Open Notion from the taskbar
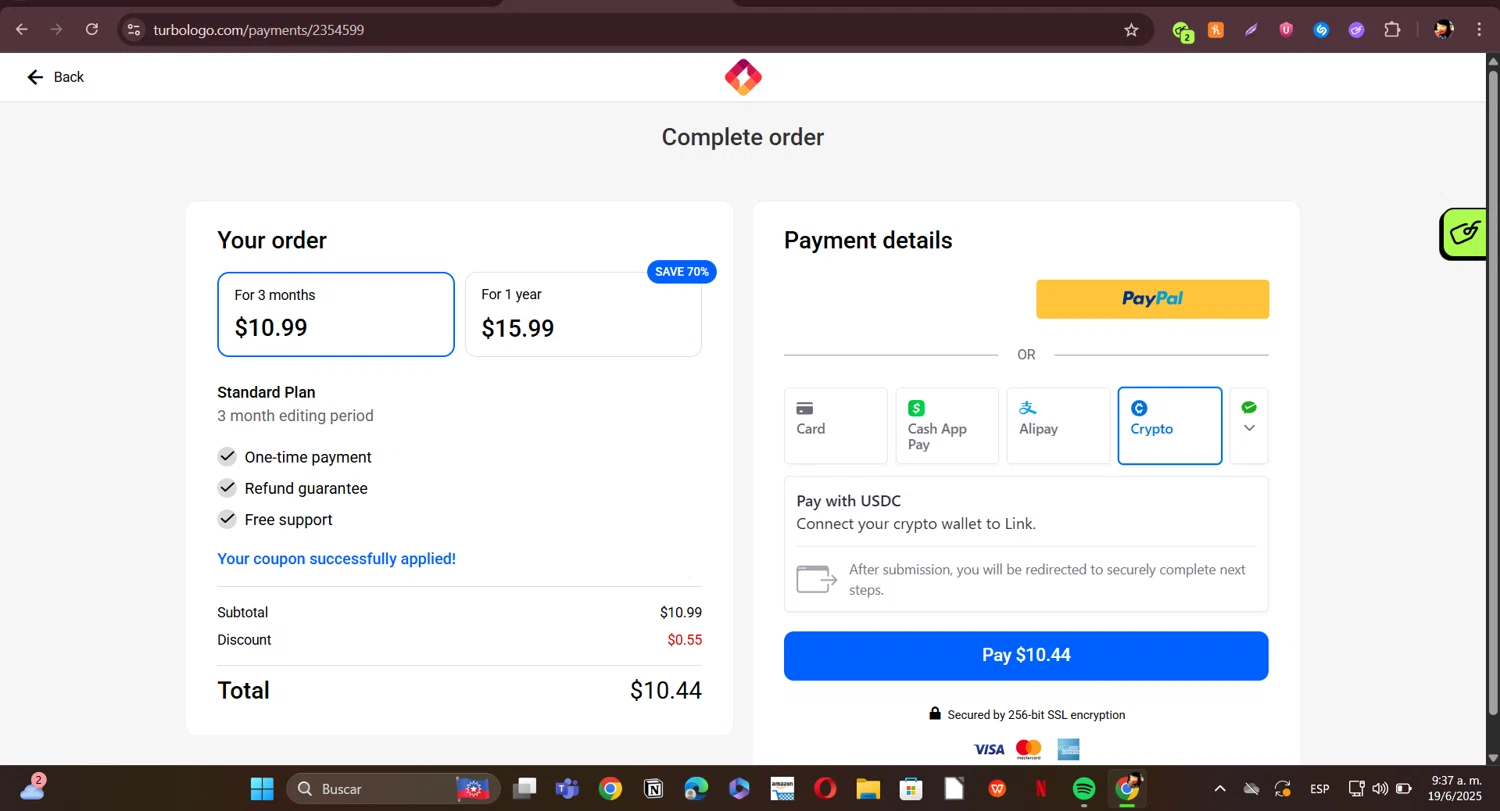The width and height of the screenshot is (1500, 811). tap(653, 789)
